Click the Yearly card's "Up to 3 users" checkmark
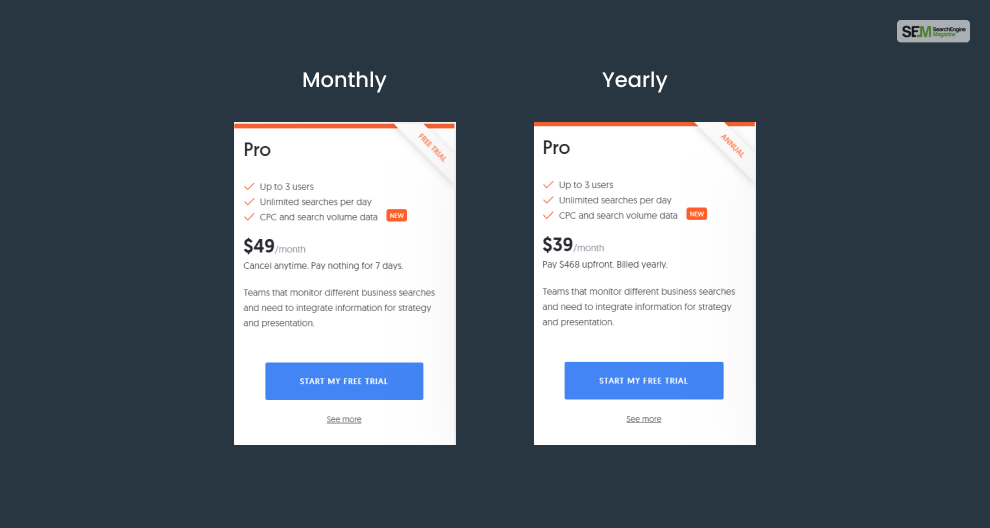Screen dimensions: 990x528 (548, 185)
